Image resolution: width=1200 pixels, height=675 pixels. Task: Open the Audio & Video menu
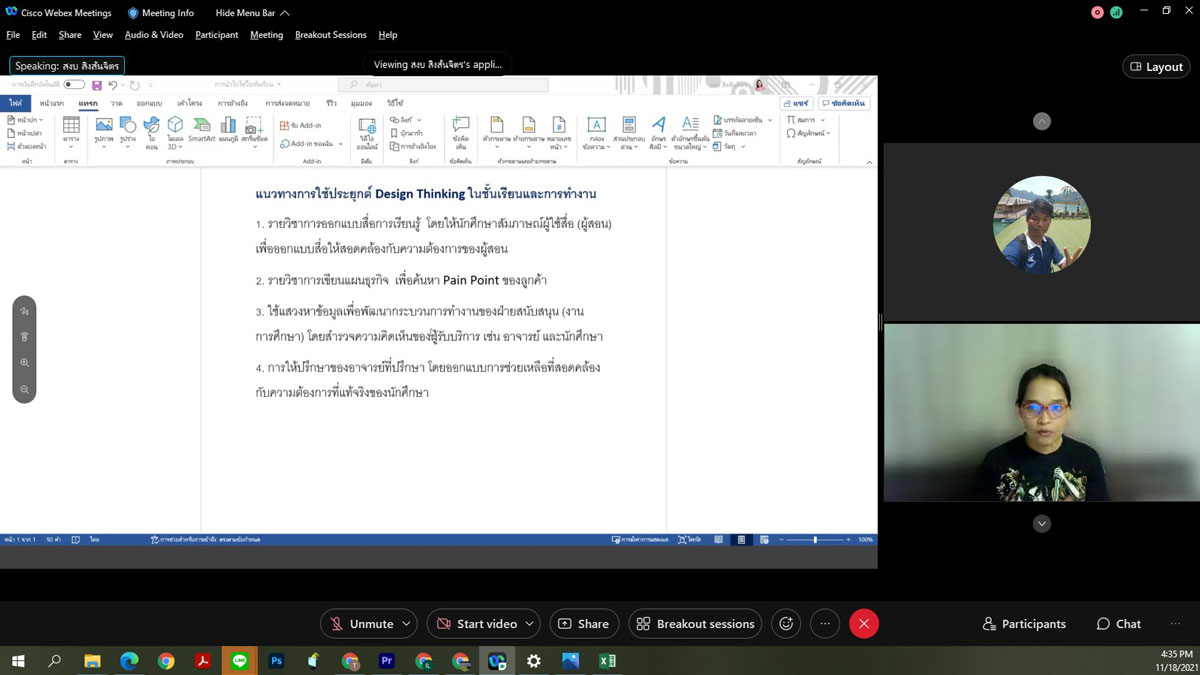(x=154, y=35)
